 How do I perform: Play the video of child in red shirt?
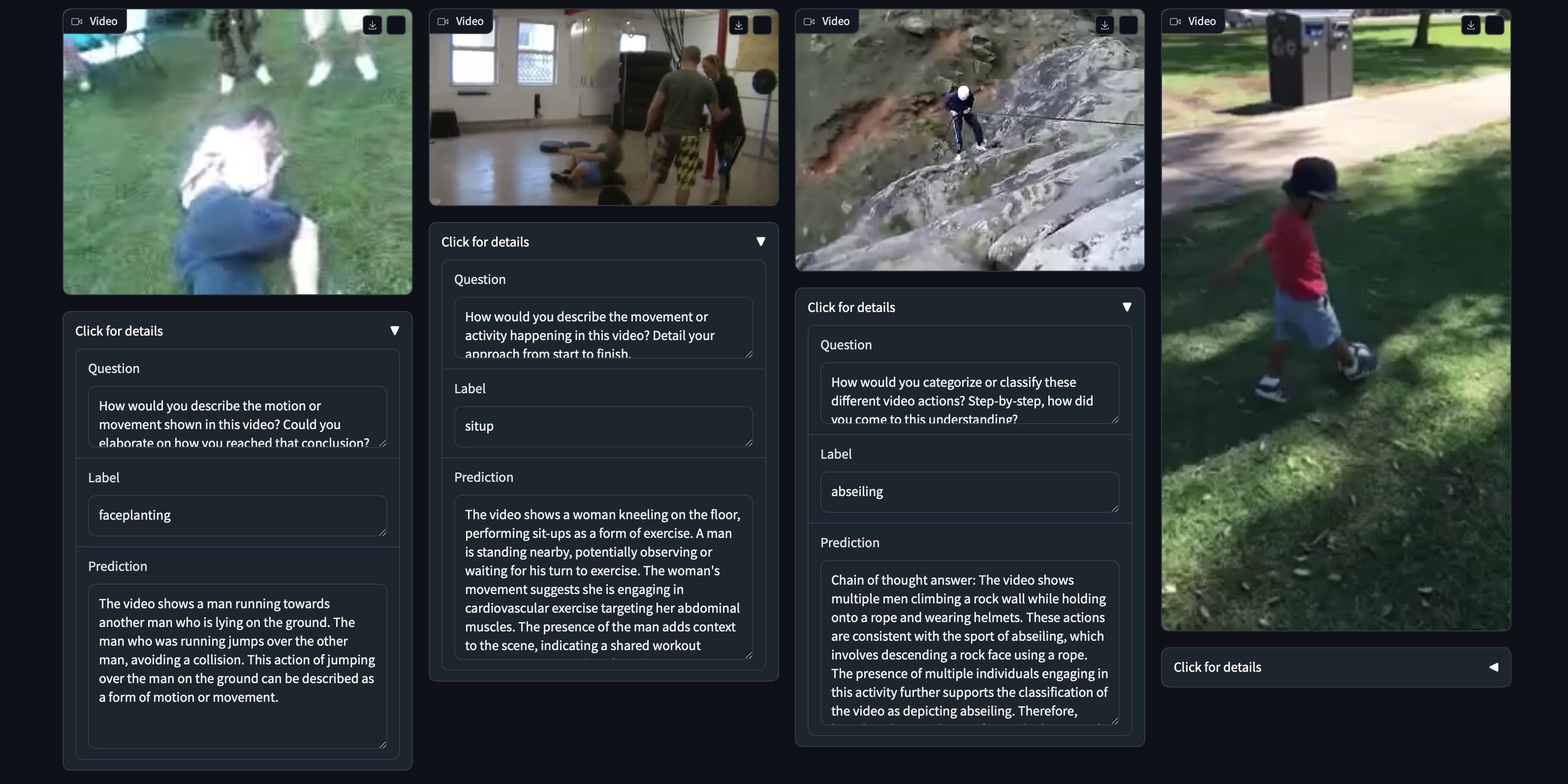(x=1336, y=319)
